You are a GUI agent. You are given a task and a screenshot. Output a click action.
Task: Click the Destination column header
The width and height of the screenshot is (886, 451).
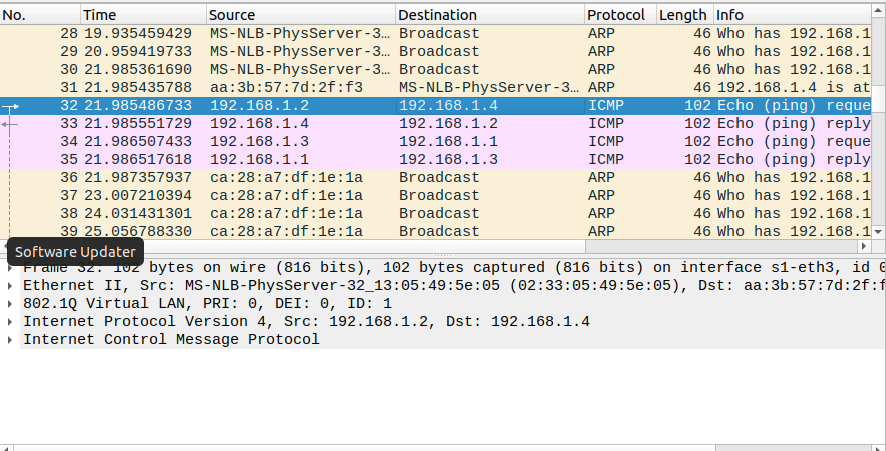point(489,15)
